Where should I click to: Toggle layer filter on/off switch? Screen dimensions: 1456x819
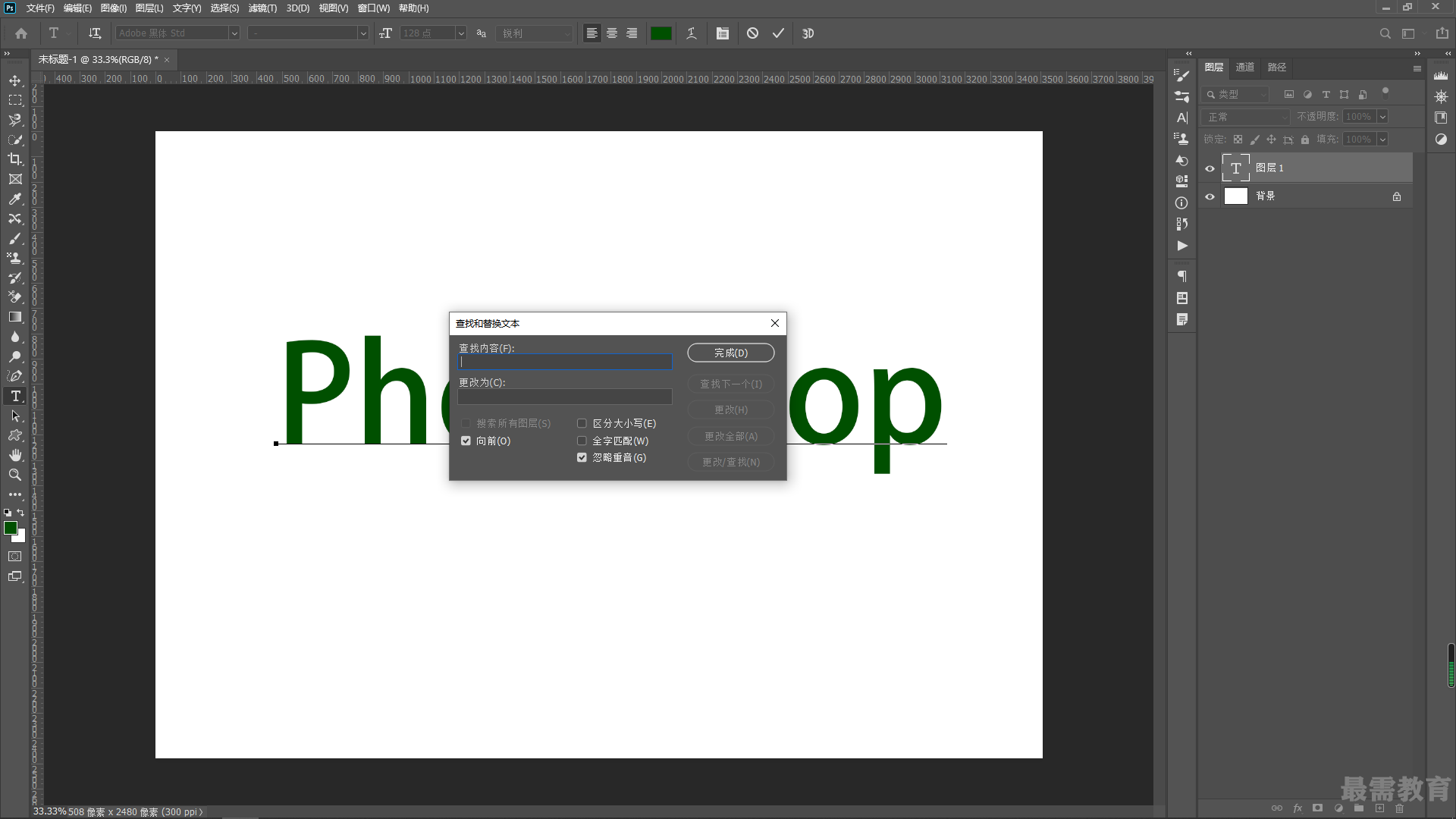[1385, 93]
